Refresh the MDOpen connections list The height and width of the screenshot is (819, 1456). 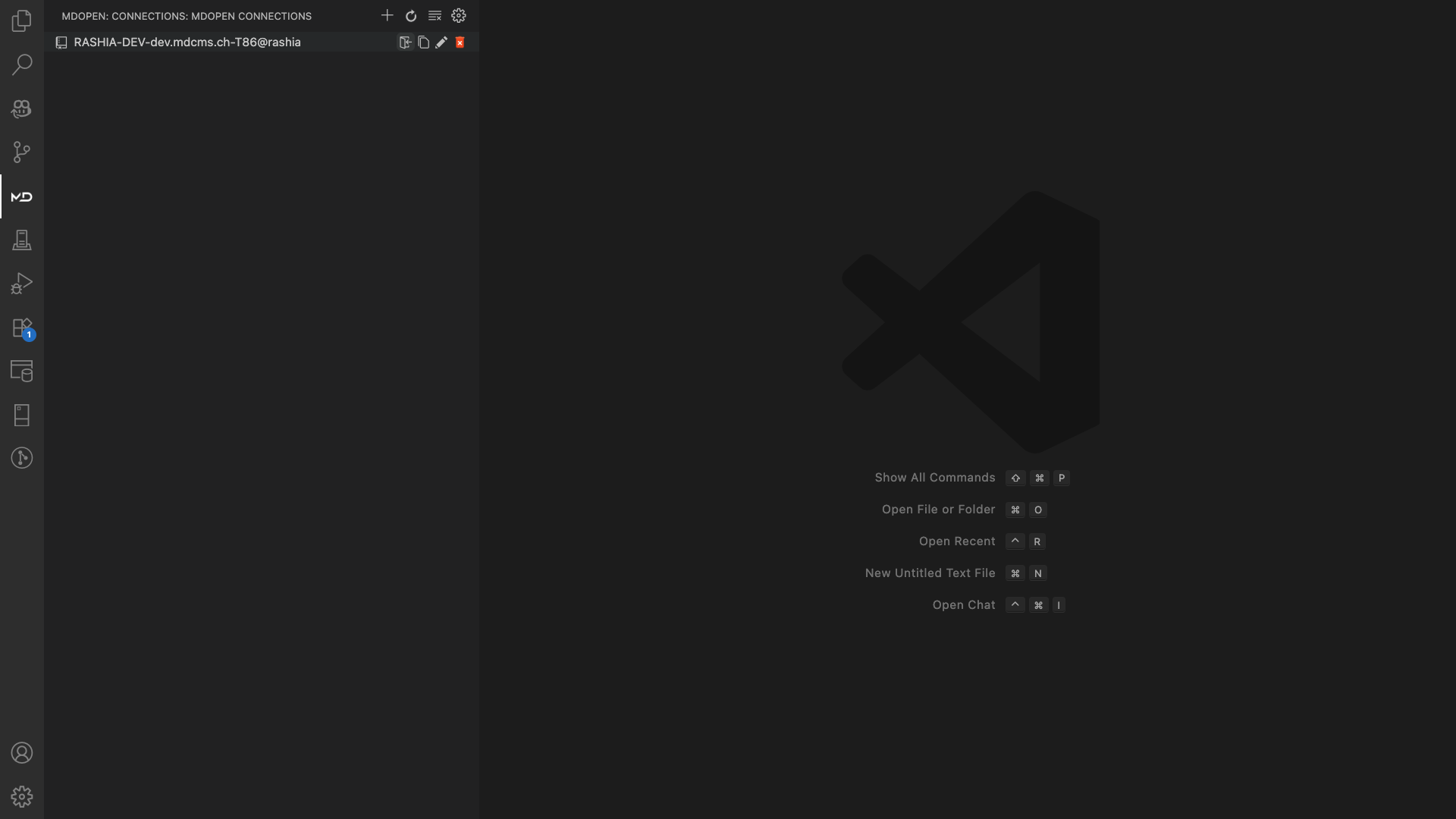point(411,15)
